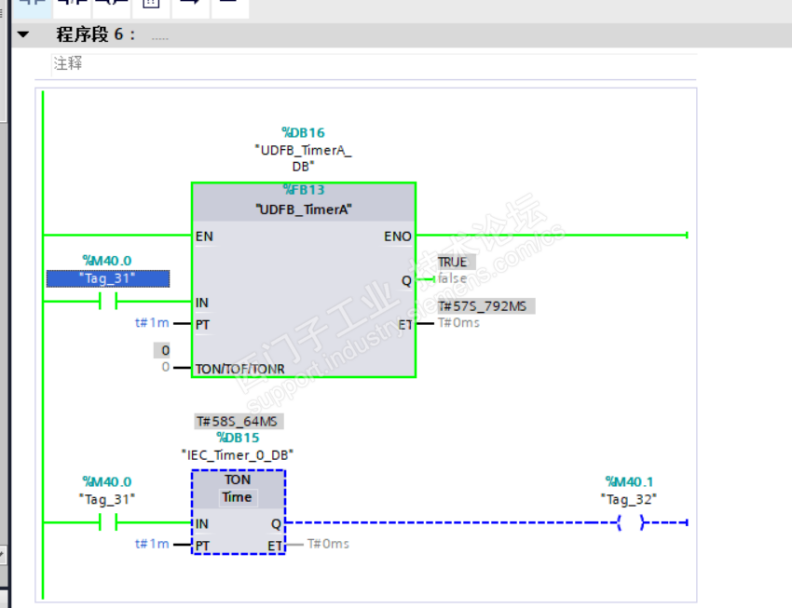Open a branch using the toolbar arrow
Screen dimensions: 792x608
[x=190, y=6]
